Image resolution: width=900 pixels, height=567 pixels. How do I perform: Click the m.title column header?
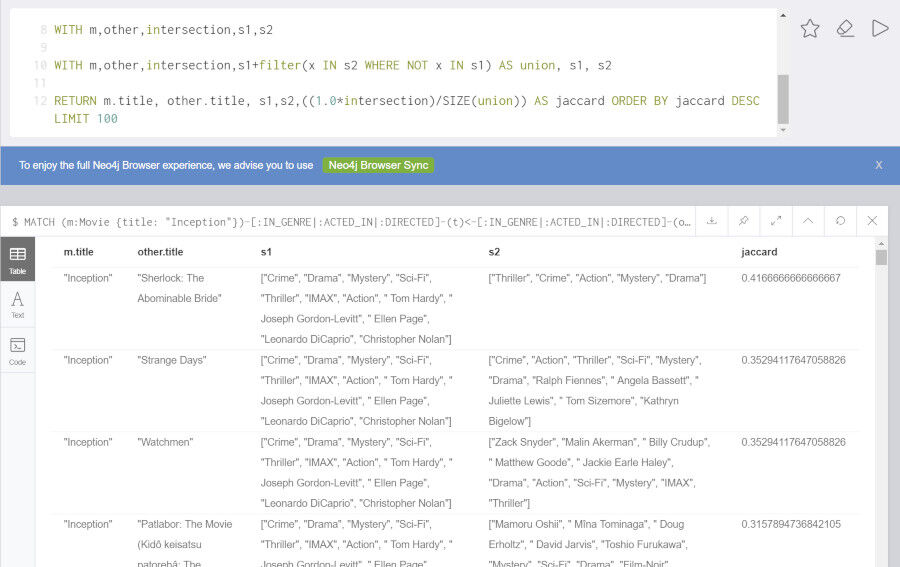click(x=78, y=252)
